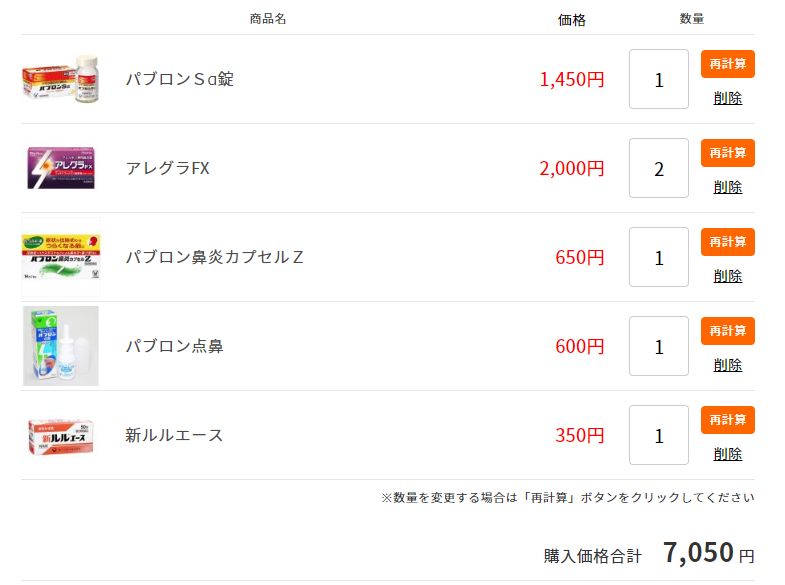The image size is (785, 585).
Task: Delete the パブロン鼻炎カプセルZ item
Action: click(x=727, y=276)
